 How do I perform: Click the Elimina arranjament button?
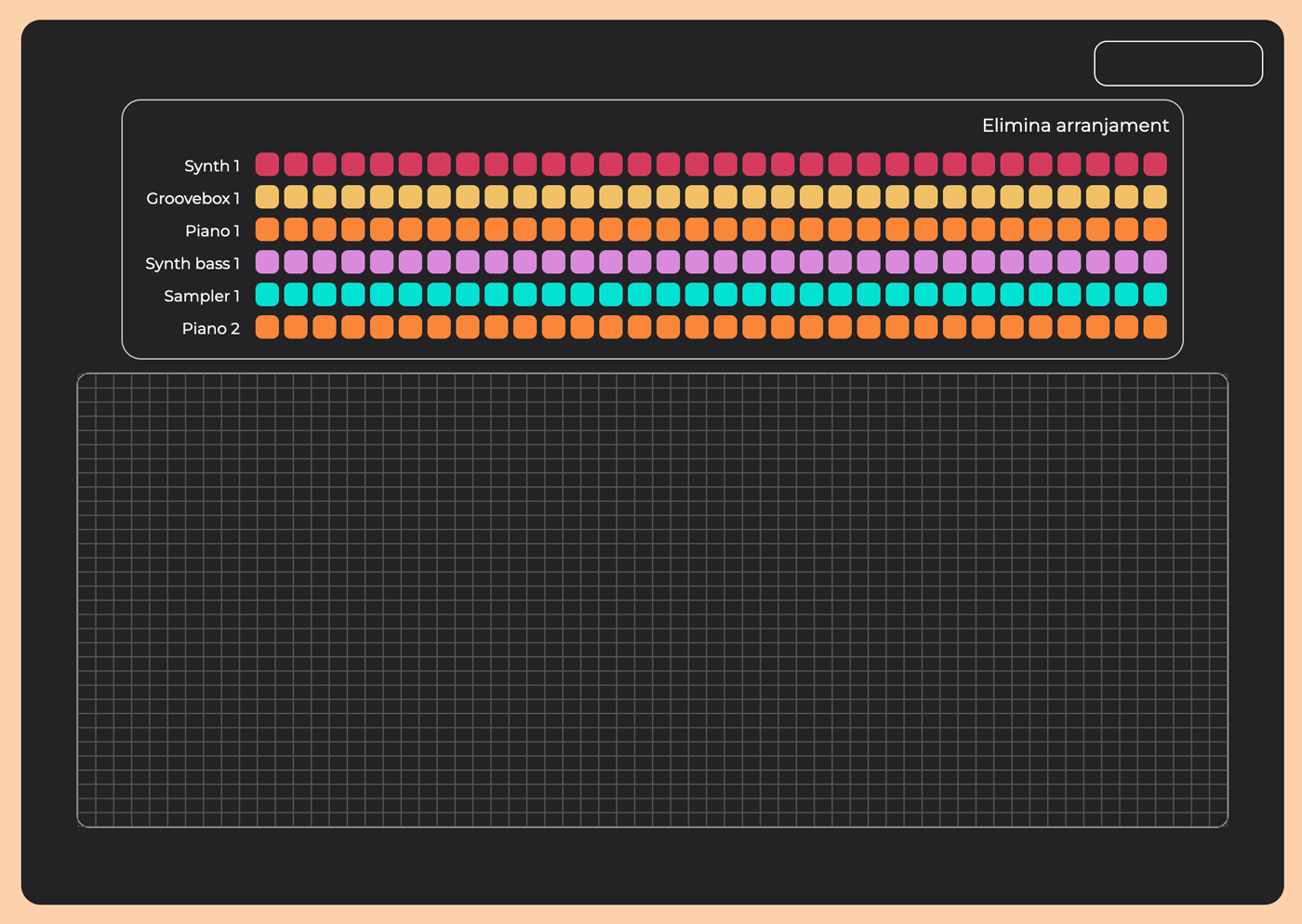tap(1075, 125)
